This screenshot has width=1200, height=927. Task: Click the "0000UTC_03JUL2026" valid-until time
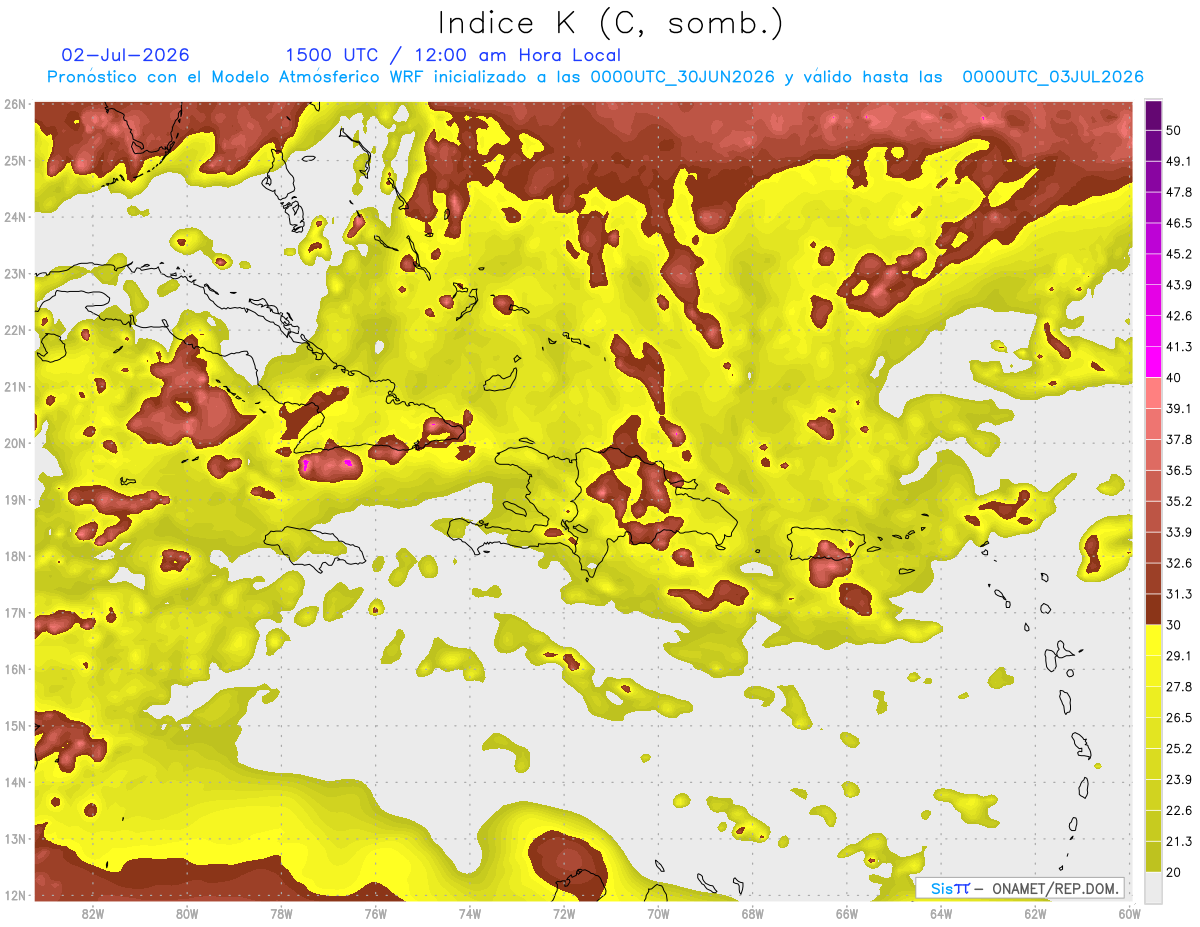point(1053,77)
